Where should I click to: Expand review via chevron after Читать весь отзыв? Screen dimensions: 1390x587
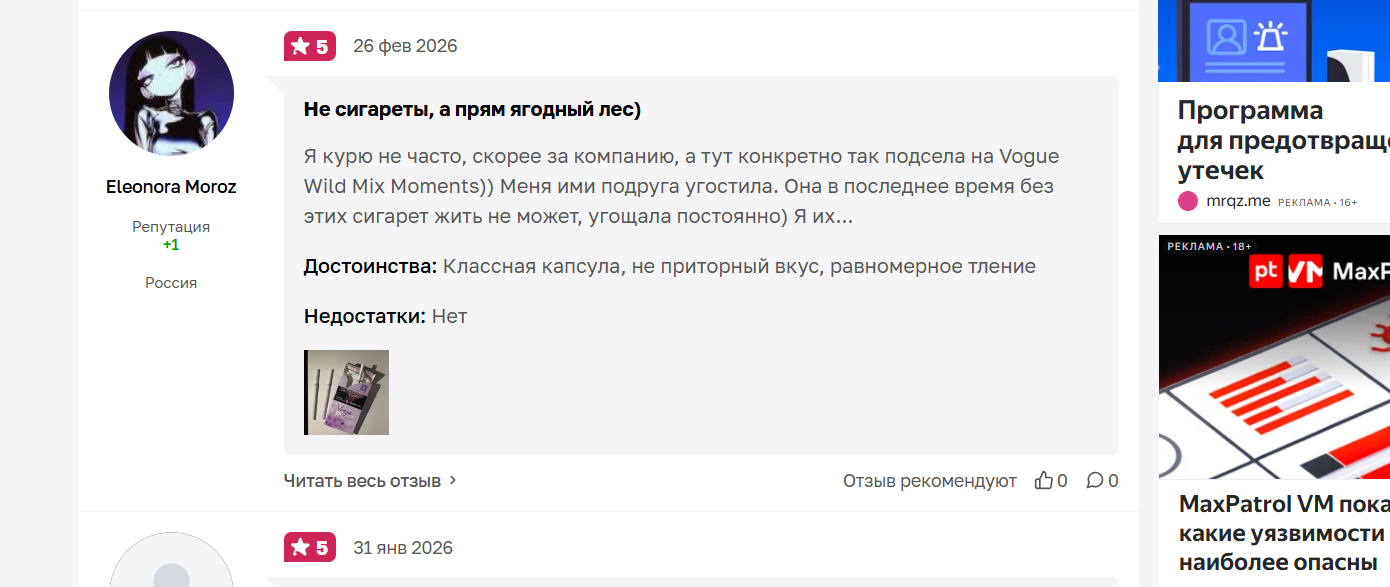pyautogui.click(x=453, y=481)
